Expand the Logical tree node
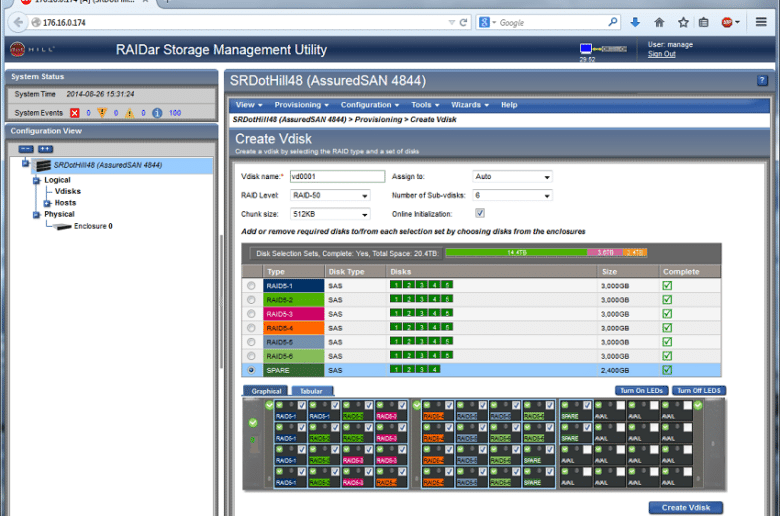The image size is (780, 516). (36, 181)
